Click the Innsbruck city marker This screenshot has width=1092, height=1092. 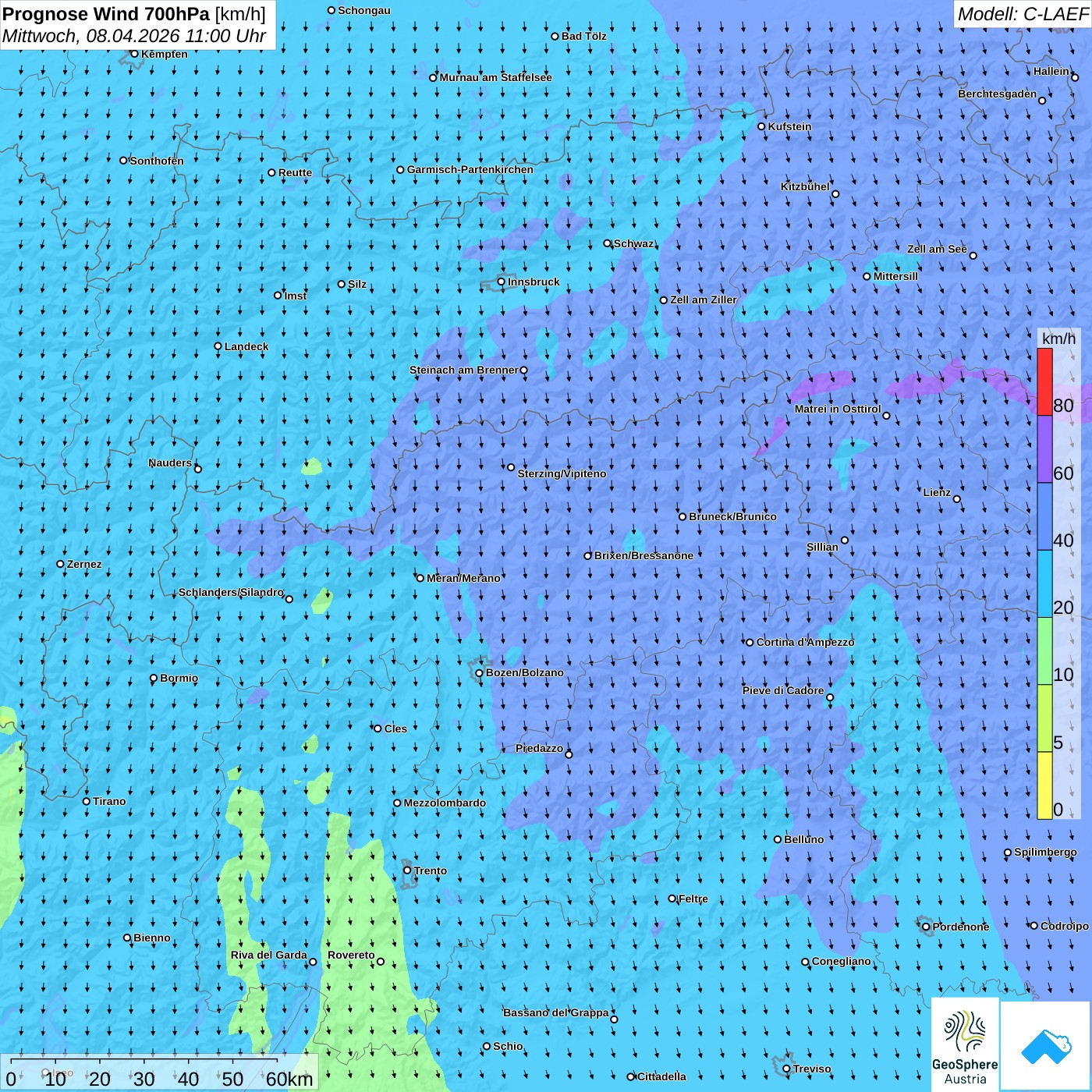click(502, 282)
